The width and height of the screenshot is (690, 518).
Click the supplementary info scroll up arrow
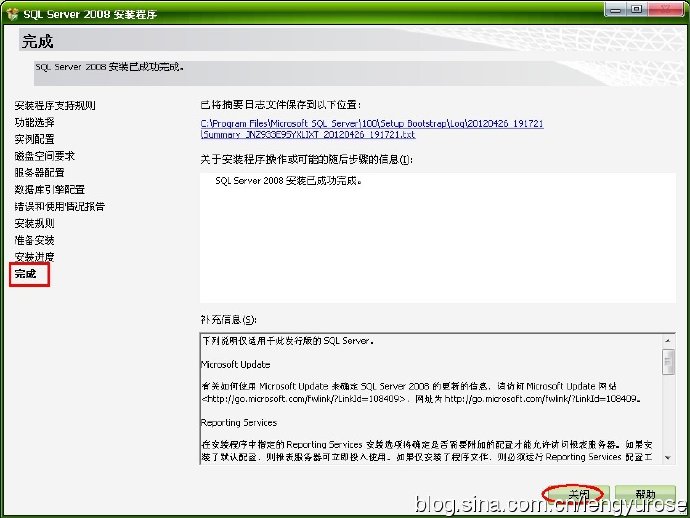point(668,341)
